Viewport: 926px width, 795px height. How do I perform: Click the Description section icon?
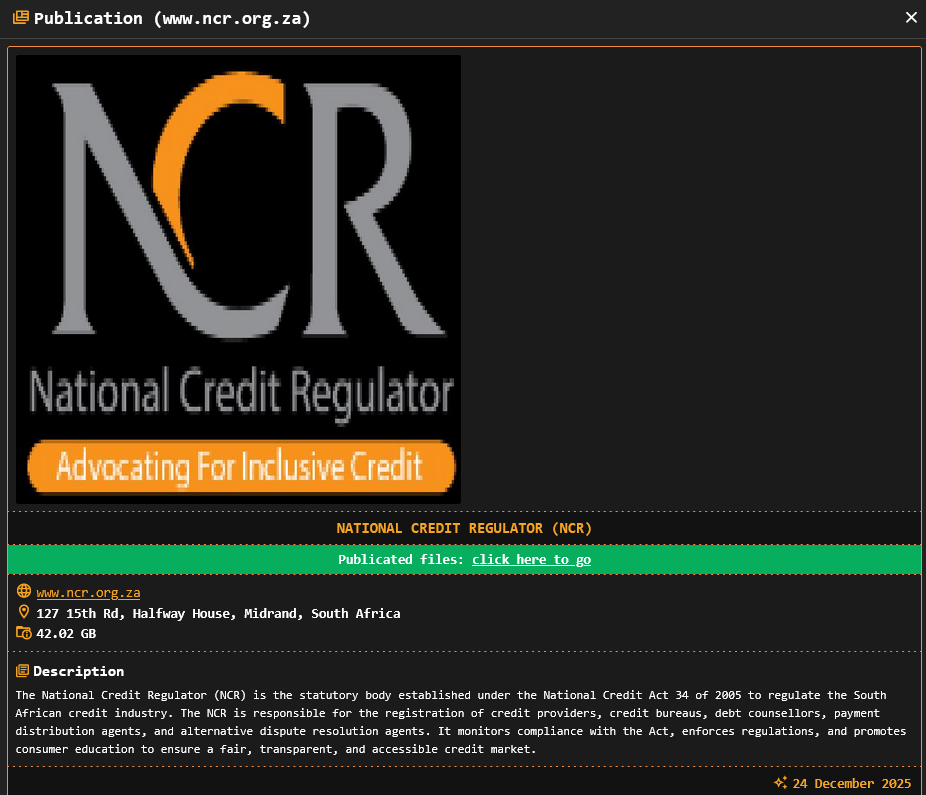click(x=23, y=671)
